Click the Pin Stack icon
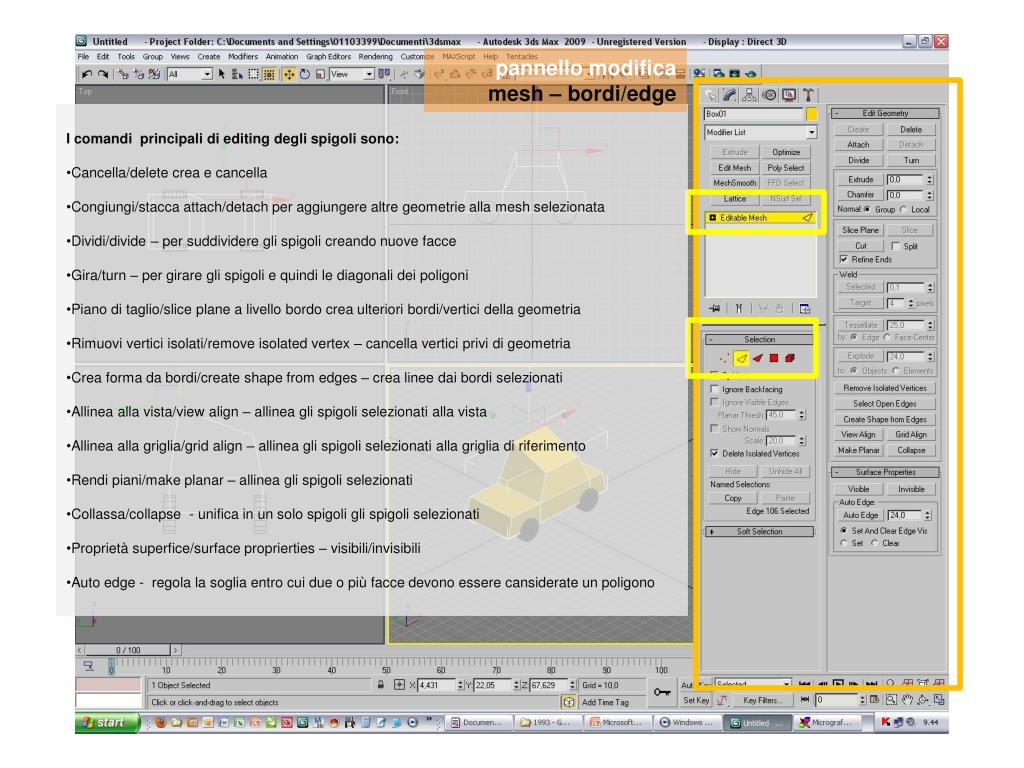The height and width of the screenshot is (768, 1024). click(715, 308)
